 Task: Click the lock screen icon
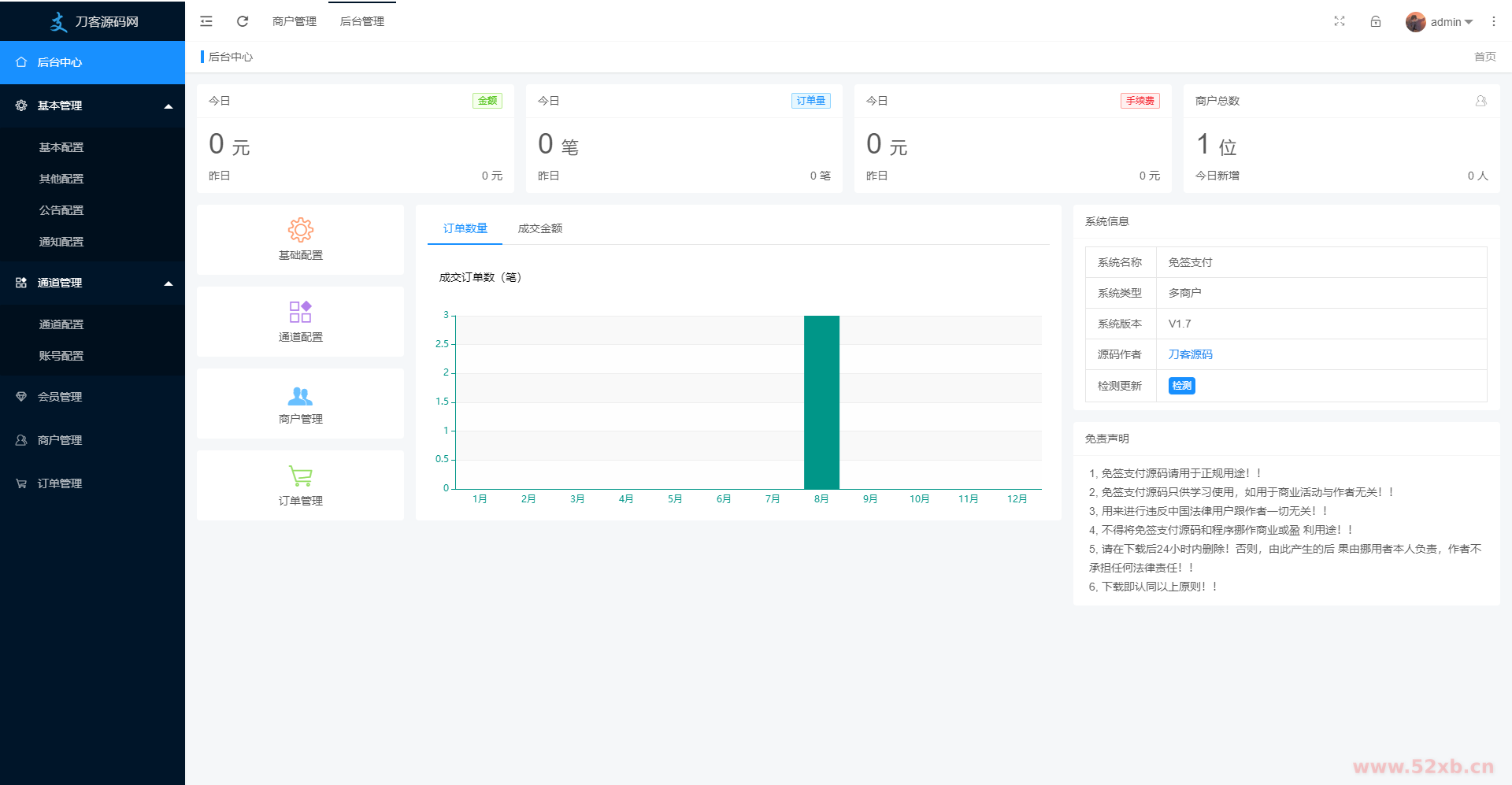(1376, 21)
